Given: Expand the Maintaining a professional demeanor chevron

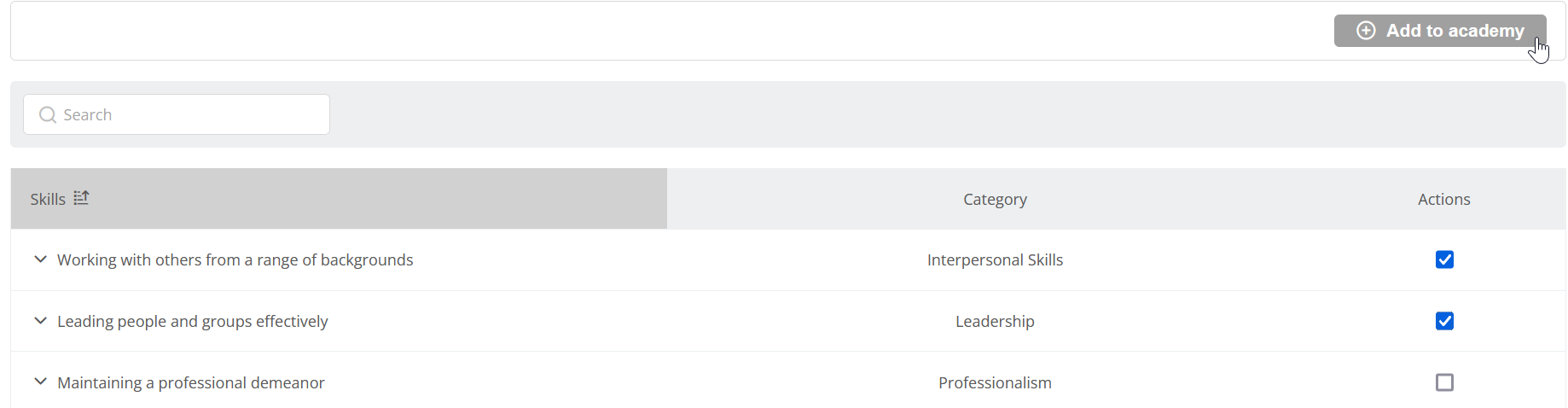Looking at the screenshot, I should (x=40, y=382).
